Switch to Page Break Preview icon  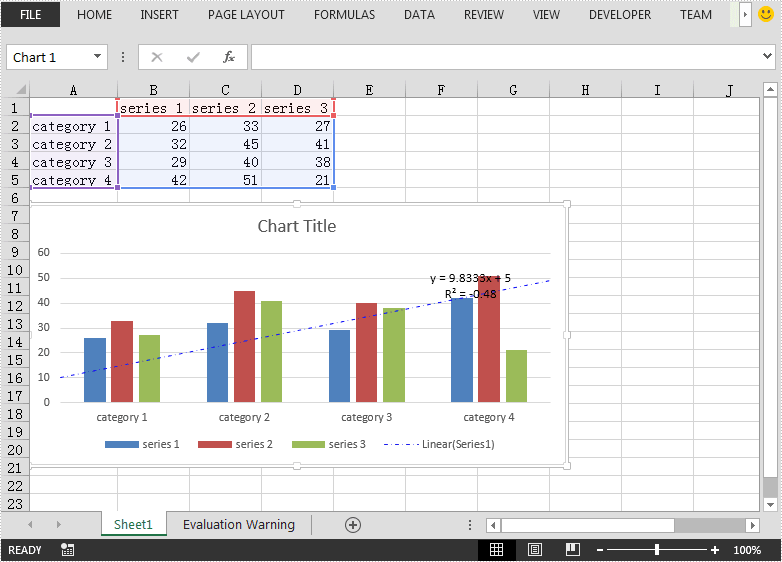pyautogui.click(x=573, y=550)
